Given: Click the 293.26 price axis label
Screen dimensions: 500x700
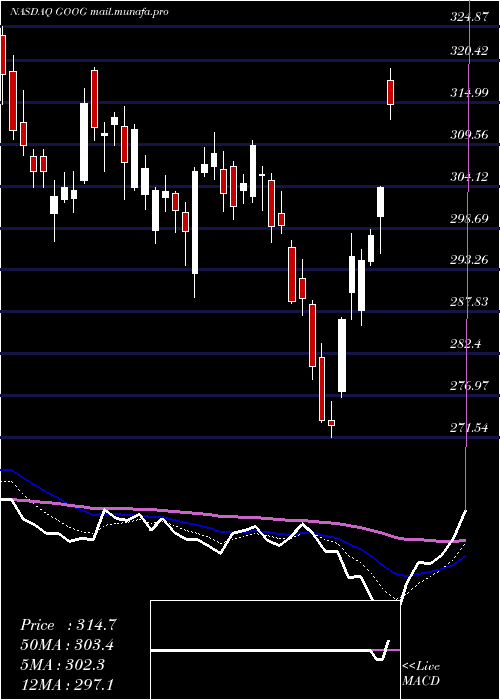Looking at the screenshot, I should tap(469, 260).
